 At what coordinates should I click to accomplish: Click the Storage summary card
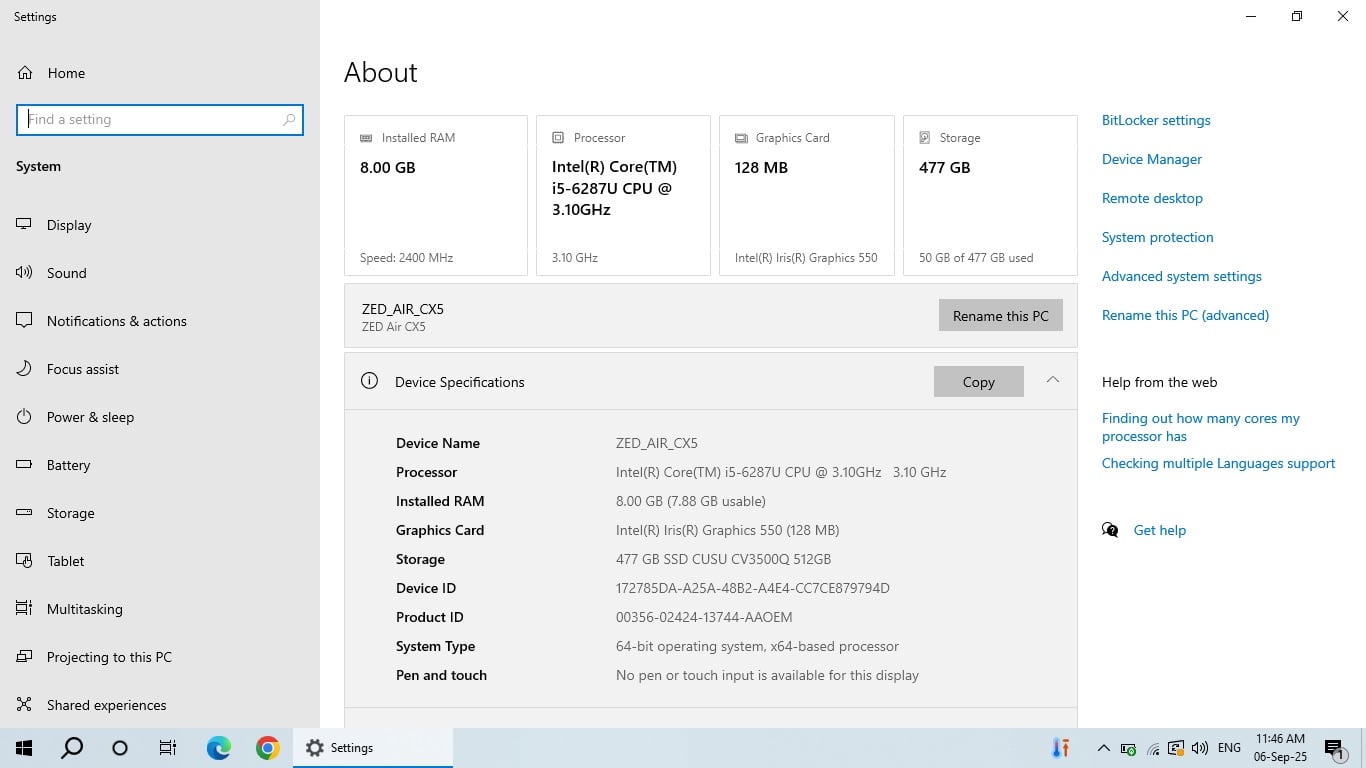coord(990,195)
